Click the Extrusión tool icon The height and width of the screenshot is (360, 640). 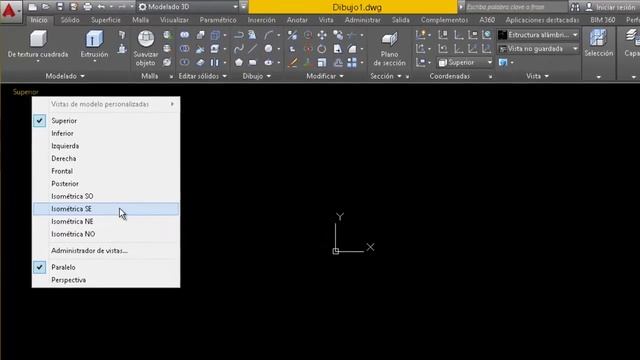coord(94,39)
